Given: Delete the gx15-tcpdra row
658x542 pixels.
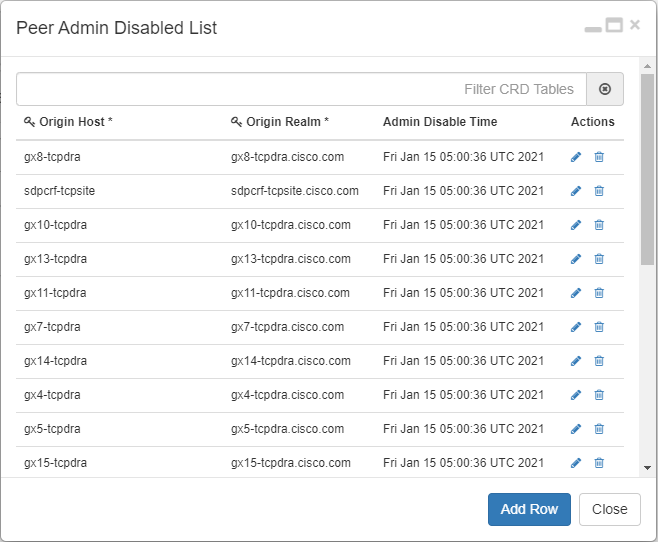Looking at the screenshot, I should point(599,463).
